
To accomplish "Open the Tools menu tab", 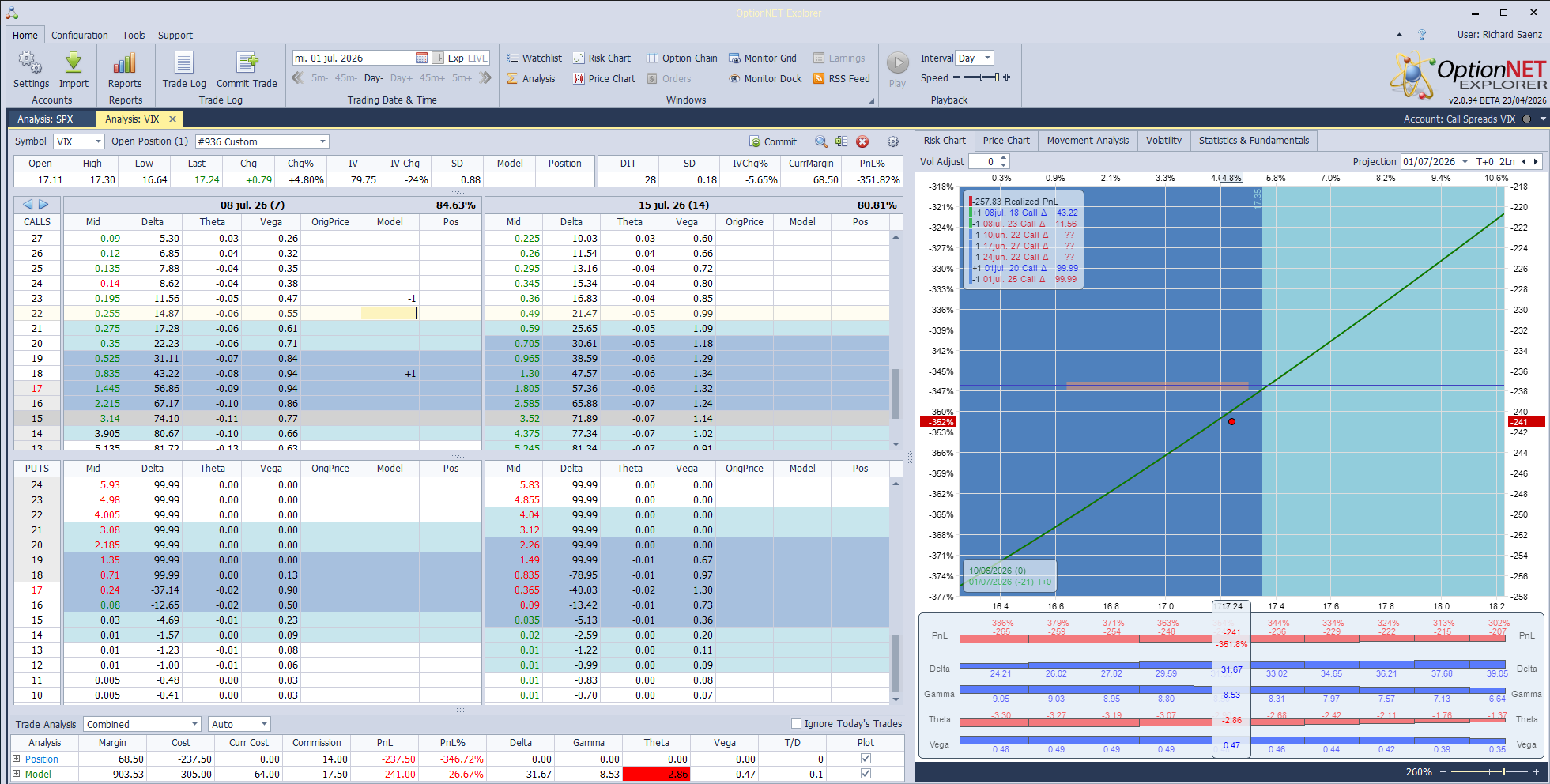I will pyautogui.click(x=134, y=35).
